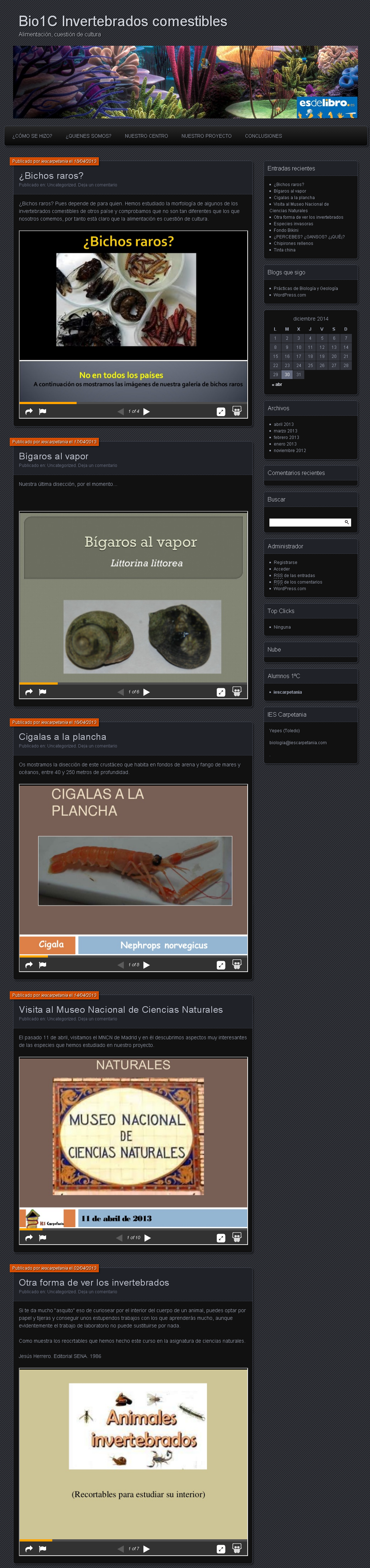
Task: Open the abril 2013 archive link
Action: tap(284, 424)
